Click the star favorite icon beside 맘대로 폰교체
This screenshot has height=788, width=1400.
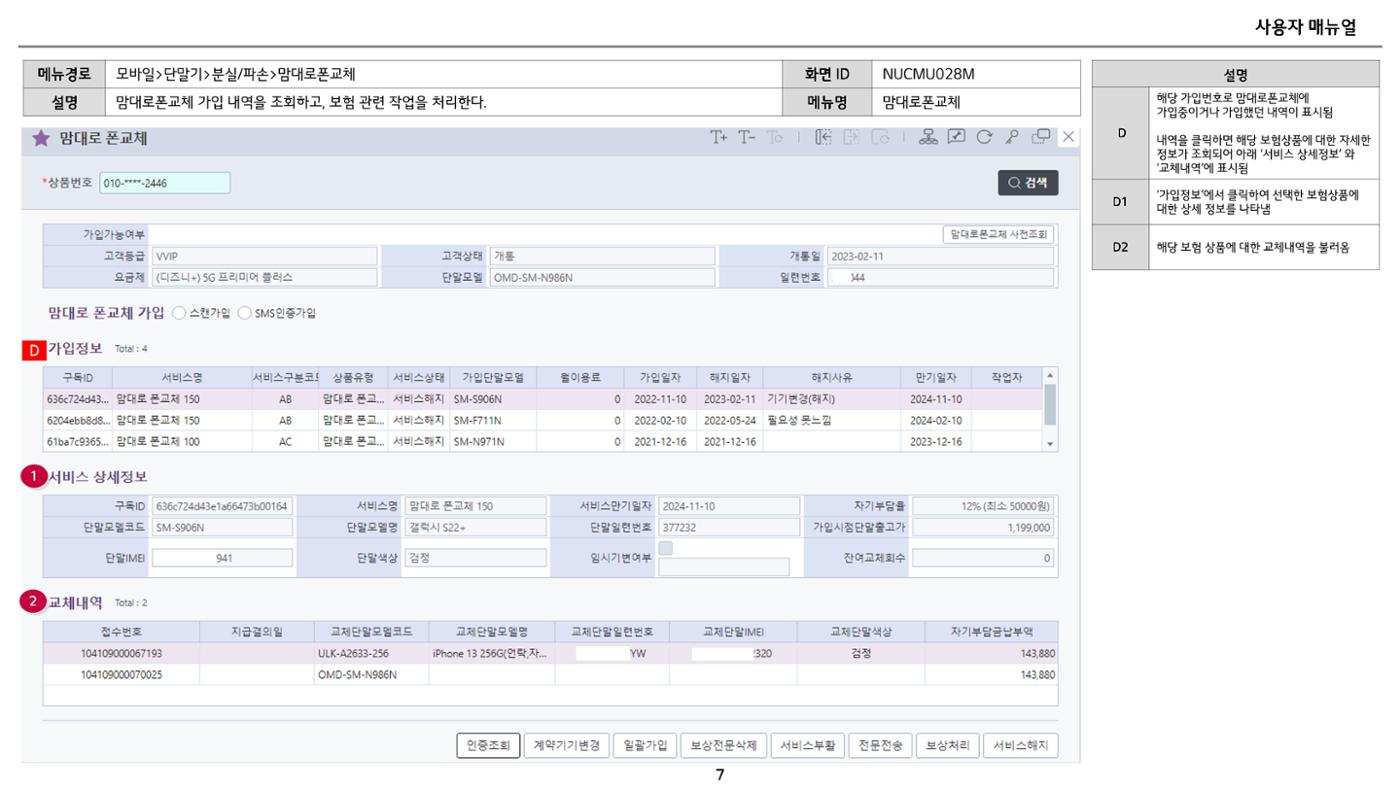coord(41,139)
